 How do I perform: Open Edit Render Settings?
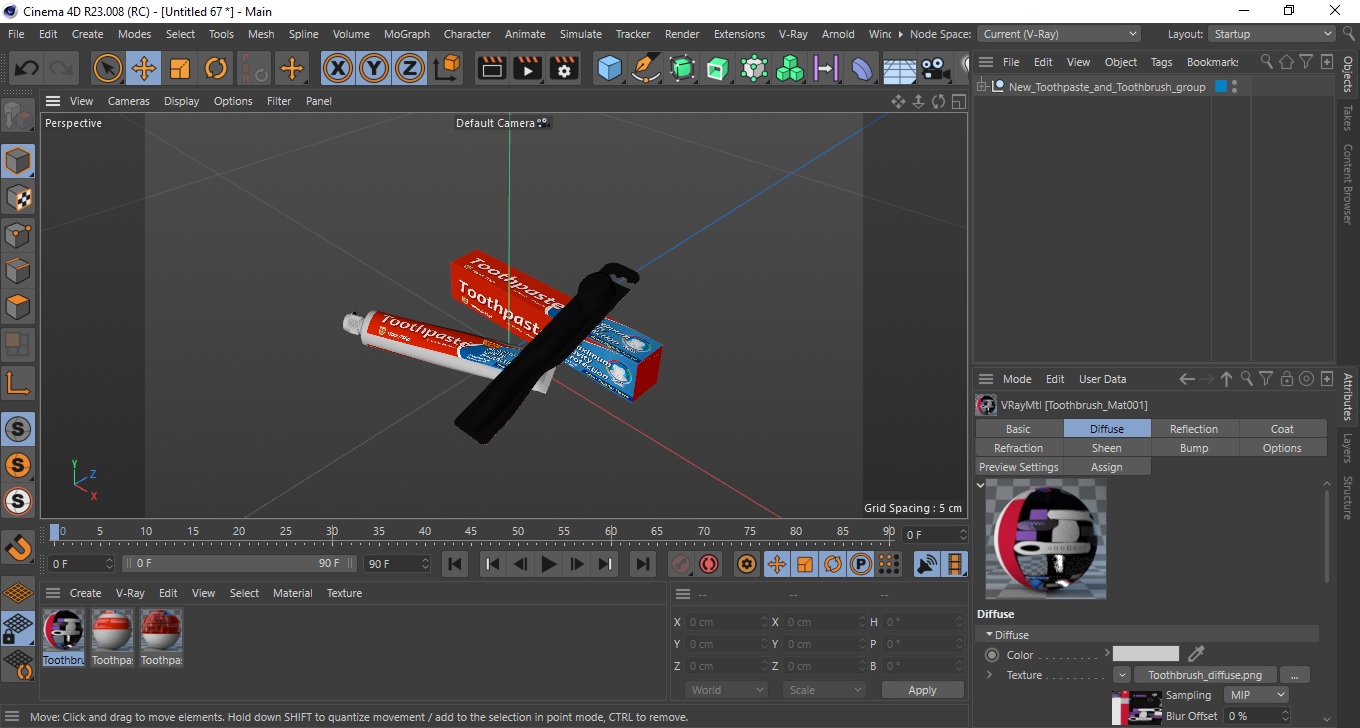pos(564,69)
